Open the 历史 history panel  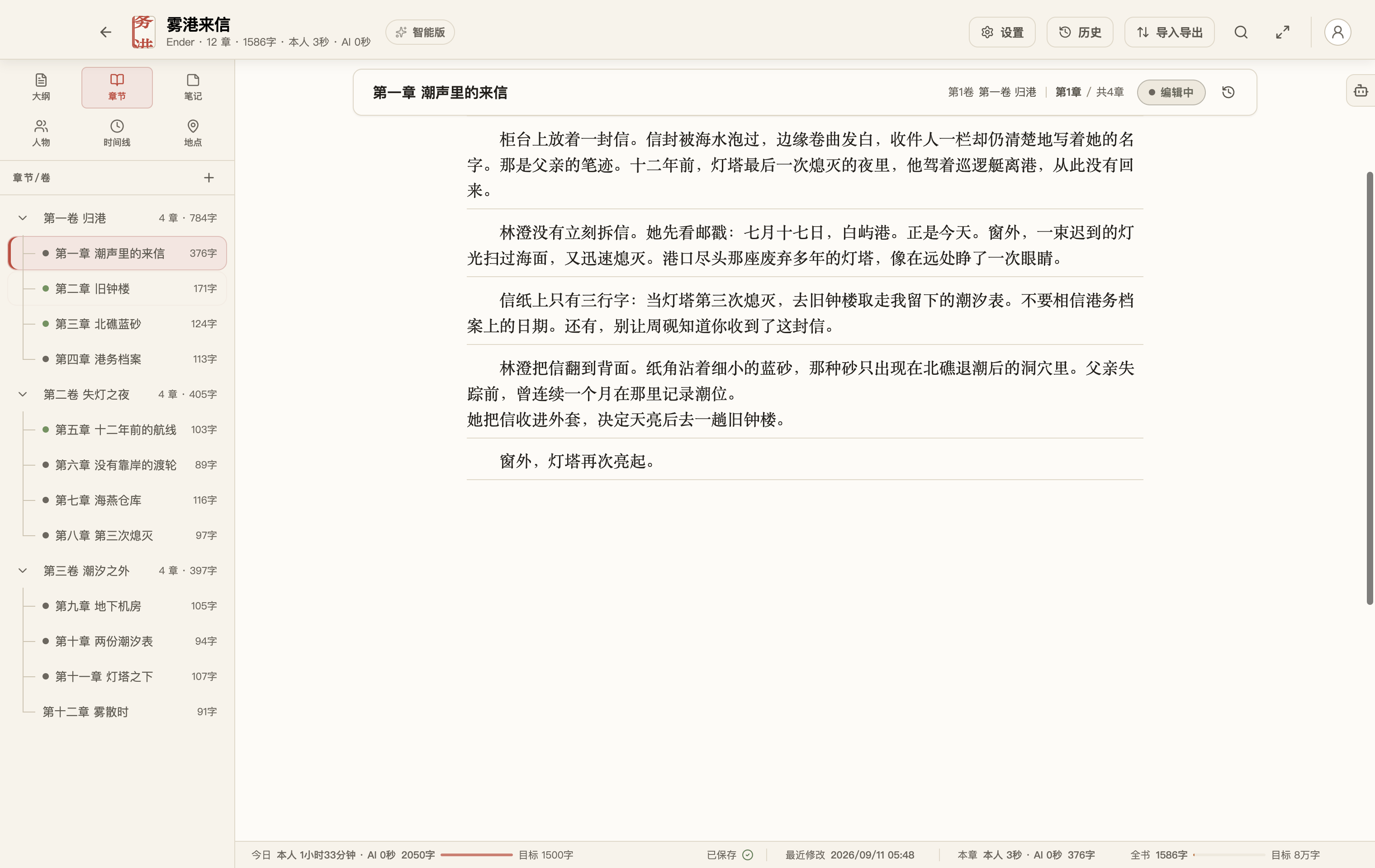(1080, 32)
